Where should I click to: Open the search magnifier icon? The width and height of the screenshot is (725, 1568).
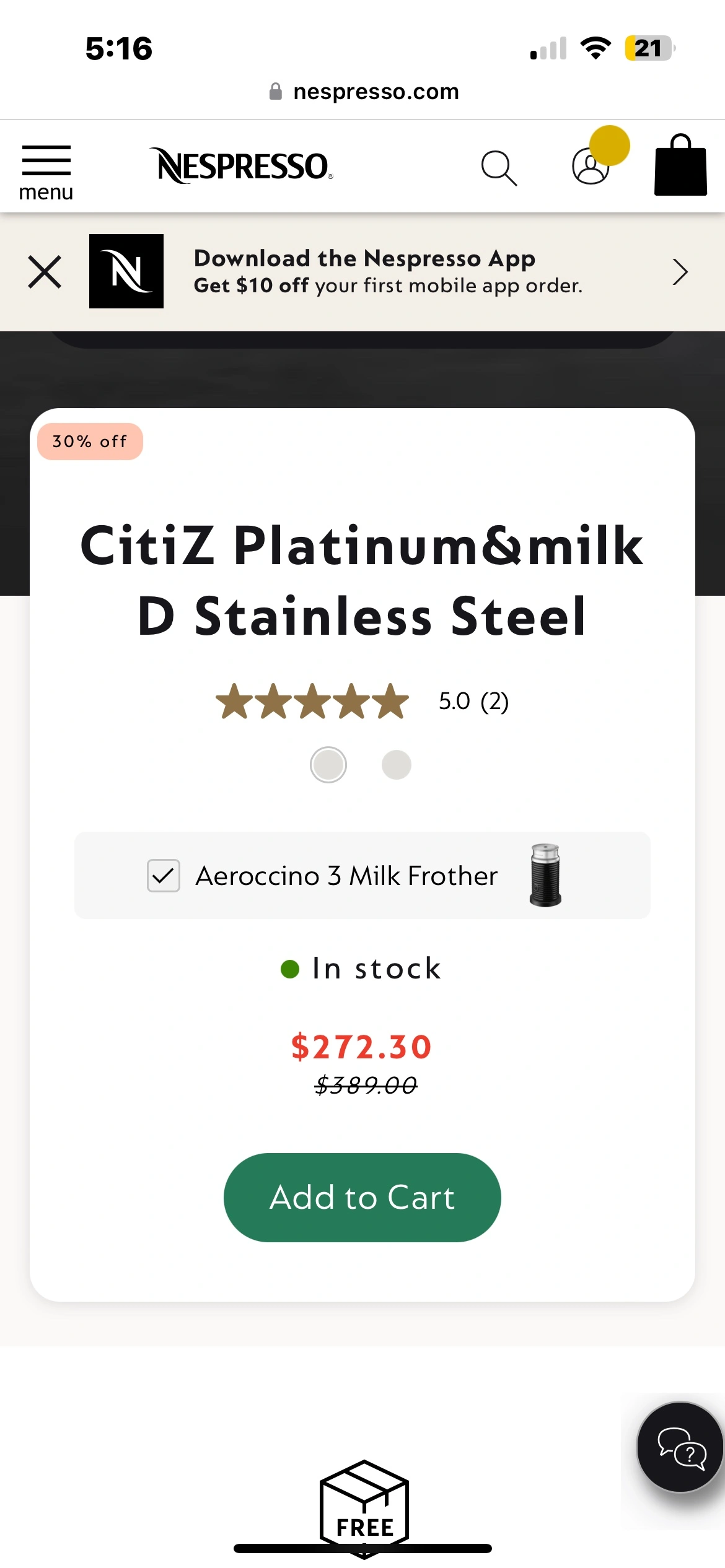[x=499, y=167]
